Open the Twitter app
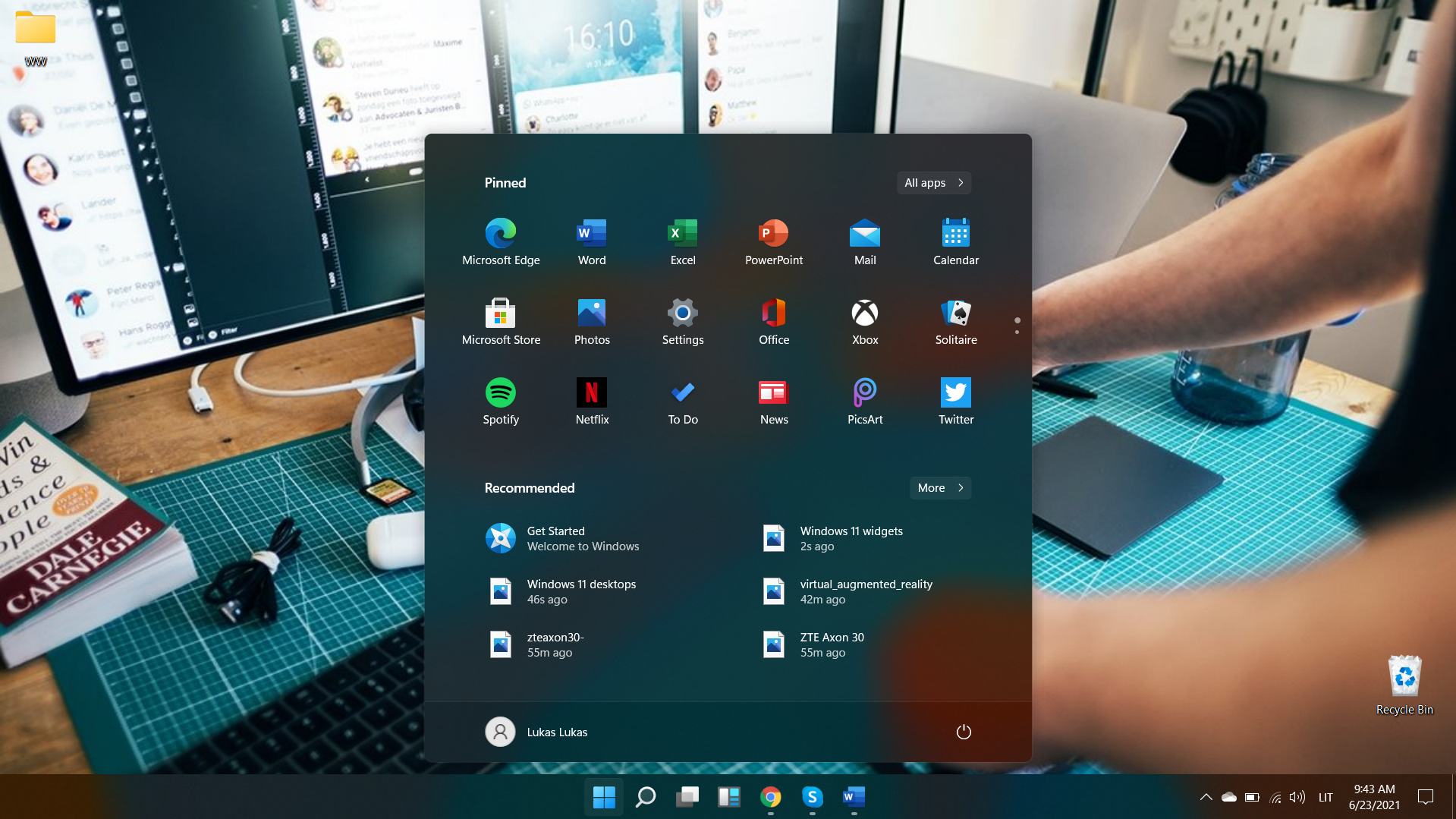This screenshot has height=819, width=1456. pos(956,402)
